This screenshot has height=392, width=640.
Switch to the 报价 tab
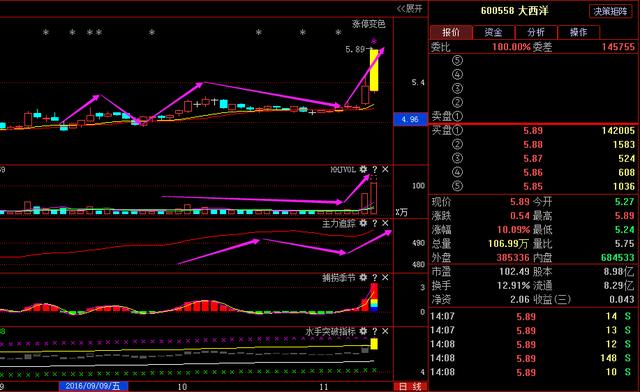click(451, 32)
